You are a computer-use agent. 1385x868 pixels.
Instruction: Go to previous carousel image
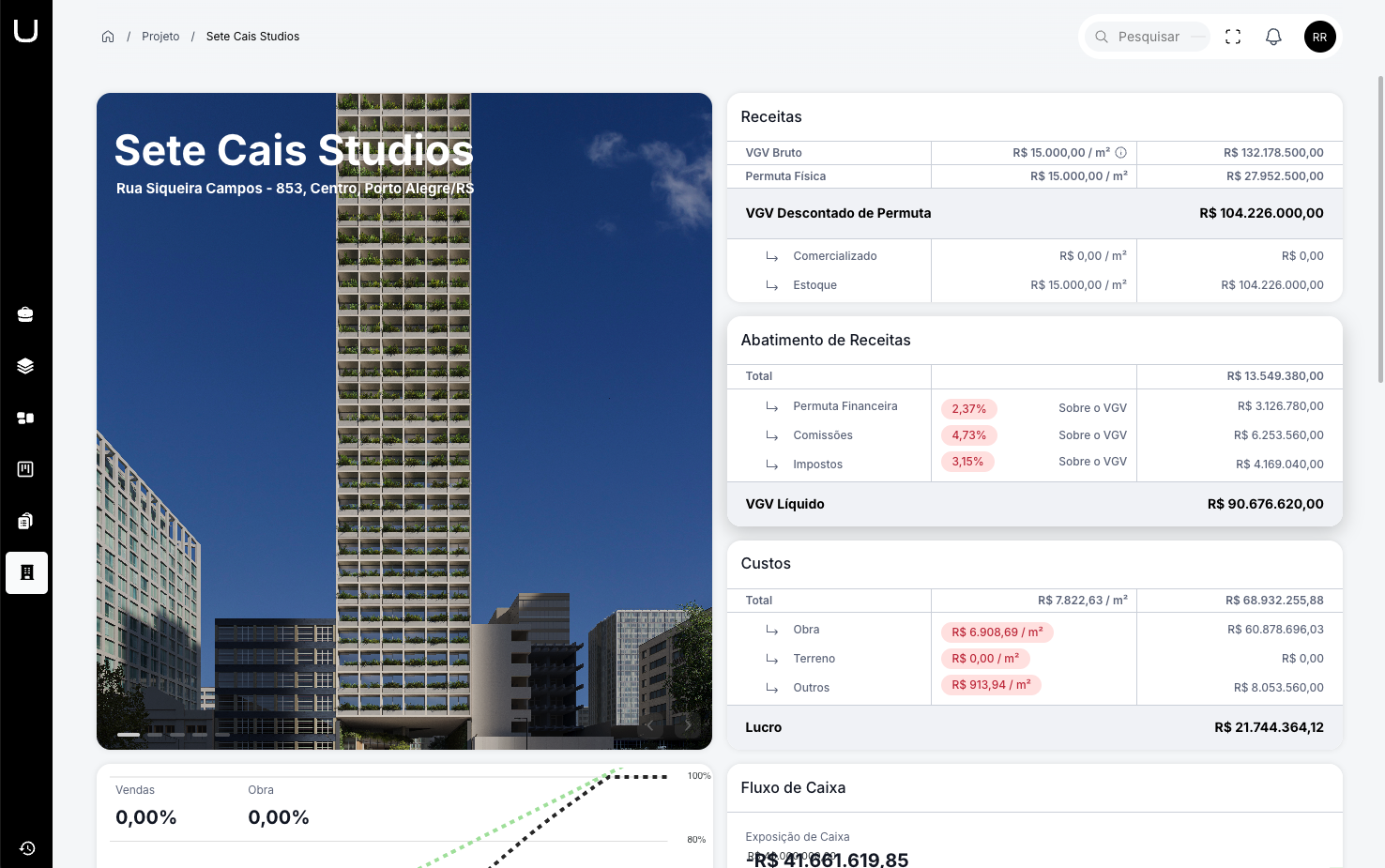pyautogui.click(x=649, y=724)
